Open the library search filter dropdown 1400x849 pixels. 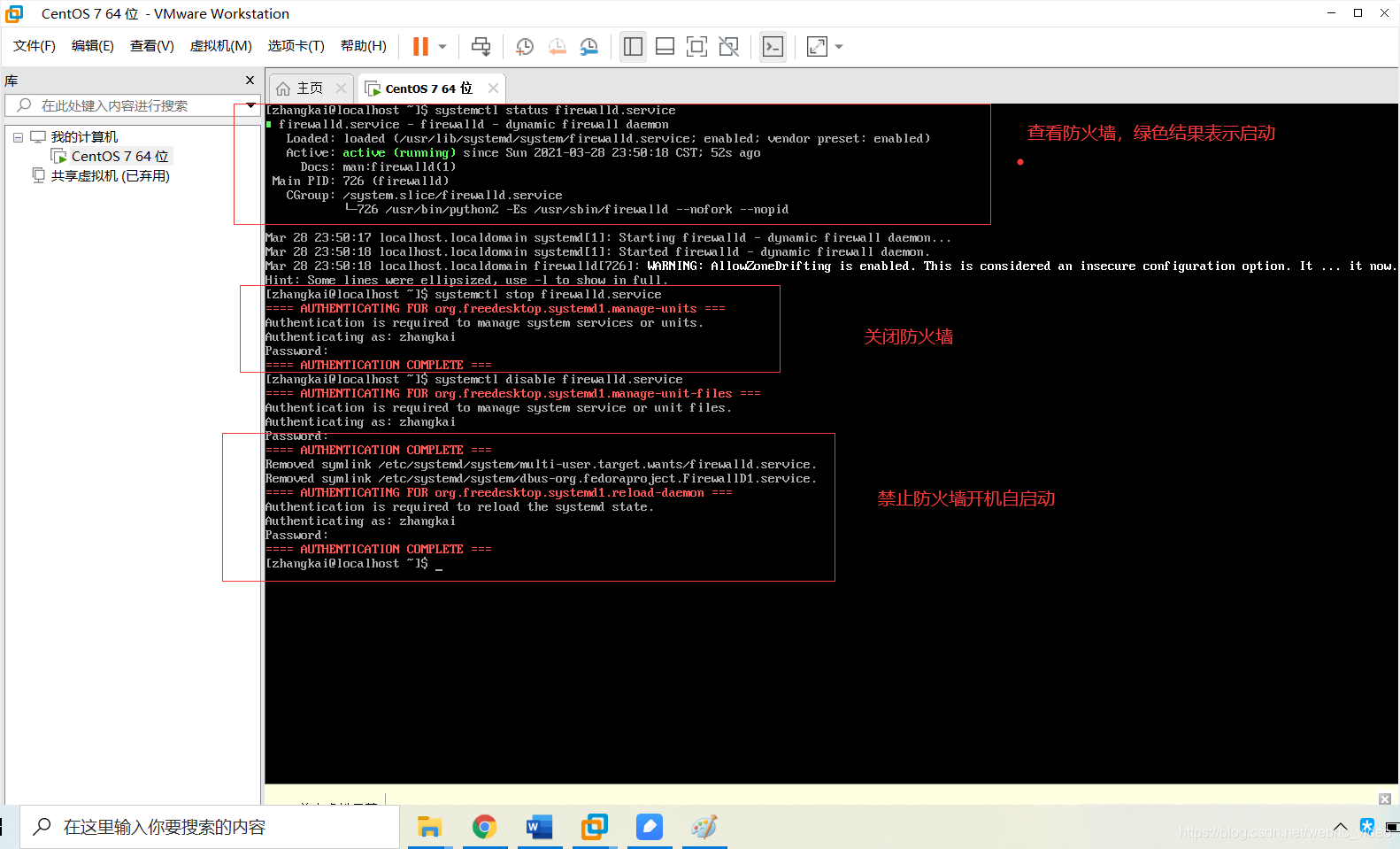[x=251, y=105]
